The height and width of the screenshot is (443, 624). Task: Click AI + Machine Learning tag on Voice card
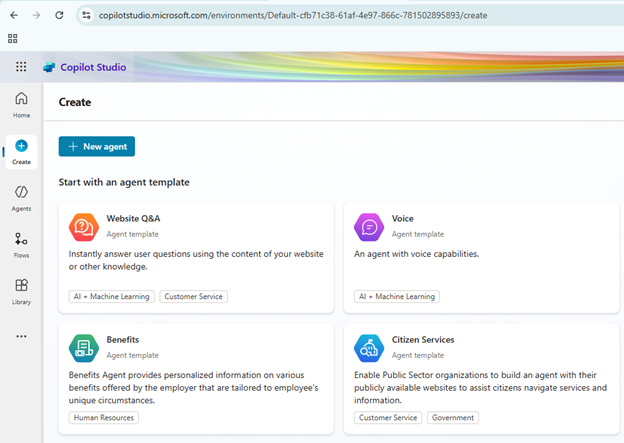point(397,297)
